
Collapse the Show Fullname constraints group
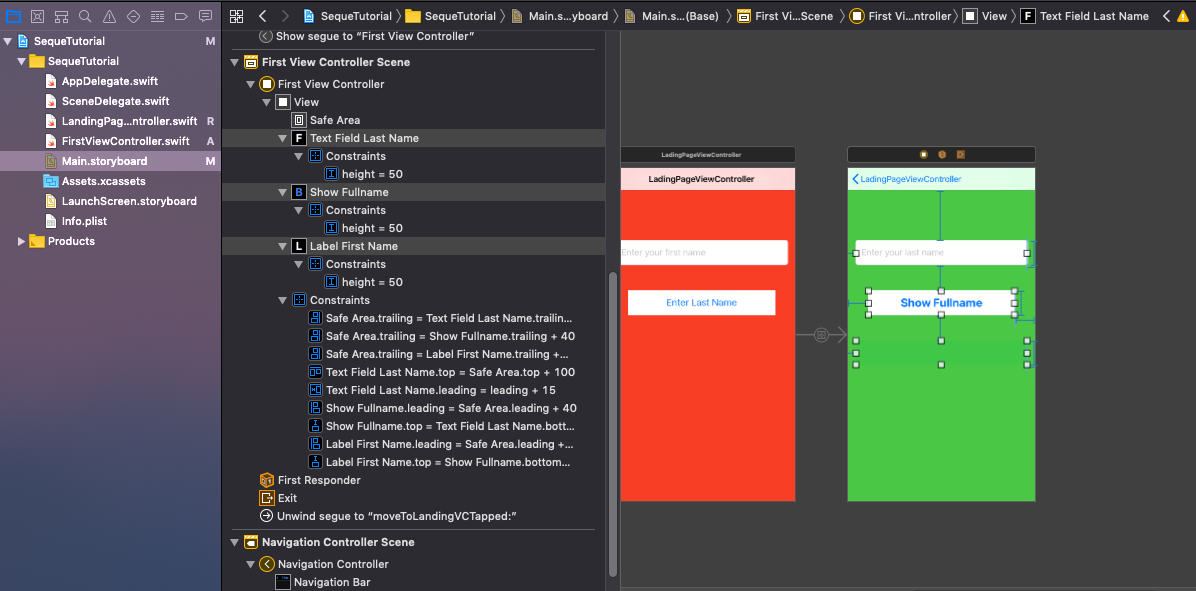[298, 209]
